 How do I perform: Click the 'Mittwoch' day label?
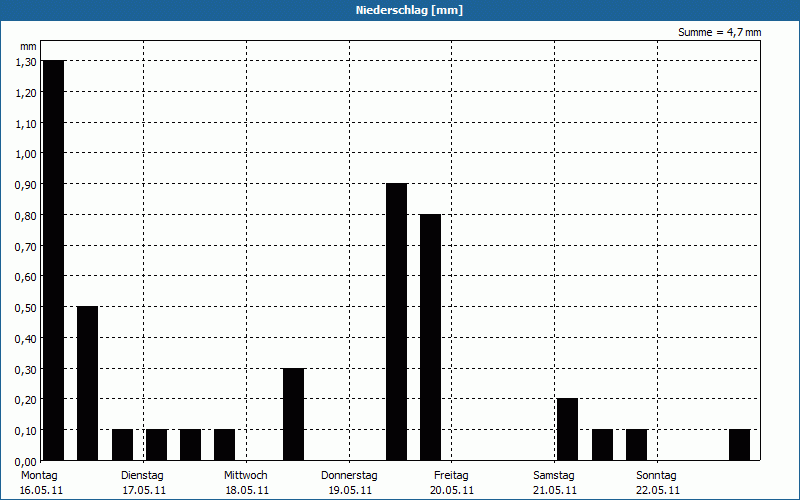245,476
